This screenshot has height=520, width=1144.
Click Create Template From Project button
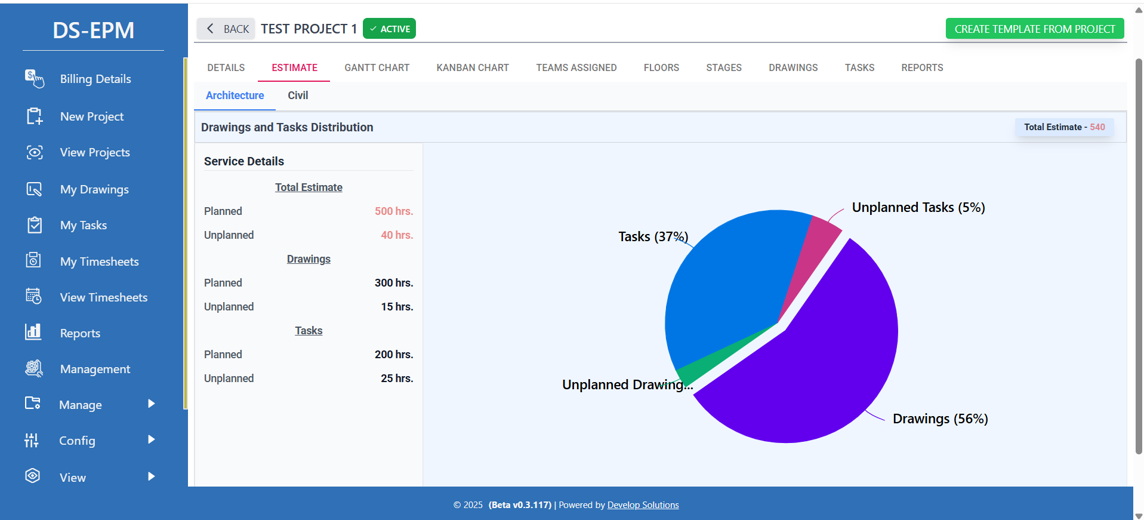click(x=1035, y=29)
